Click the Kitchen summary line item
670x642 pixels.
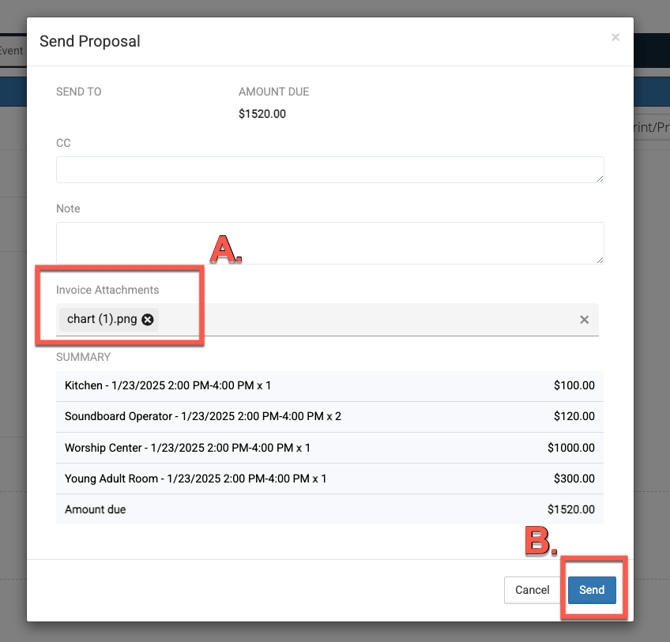pyautogui.click(x=329, y=385)
